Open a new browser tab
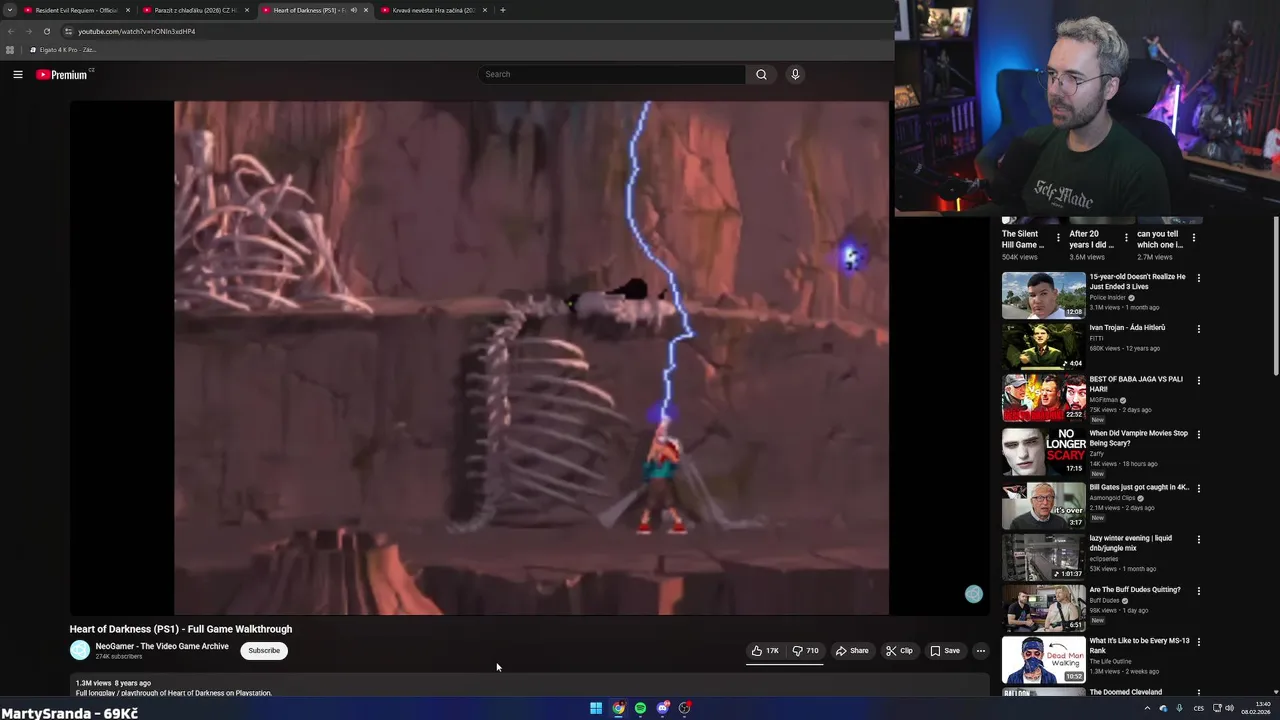 503,10
